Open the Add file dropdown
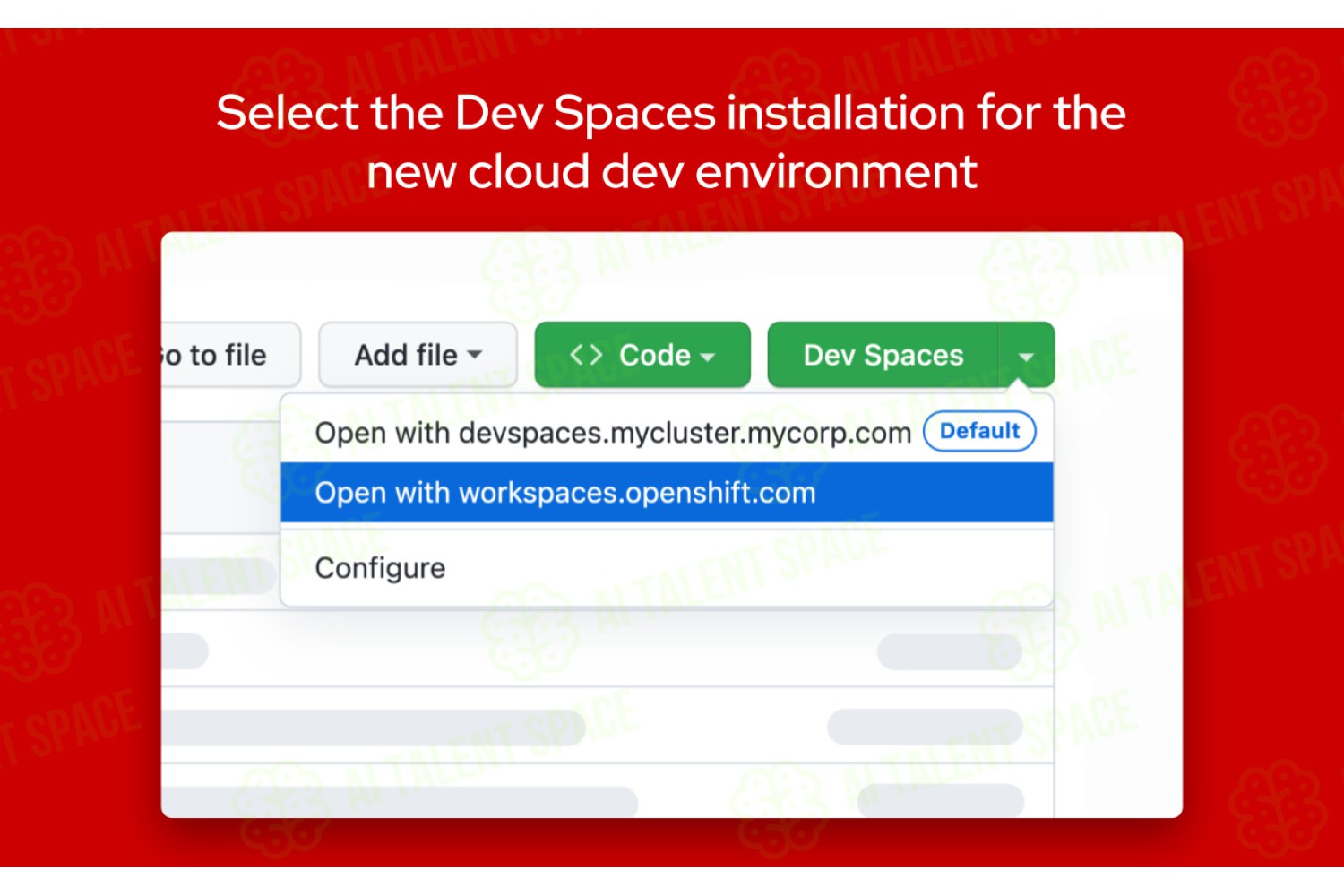The width and height of the screenshot is (1344, 896). [x=418, y=355]
